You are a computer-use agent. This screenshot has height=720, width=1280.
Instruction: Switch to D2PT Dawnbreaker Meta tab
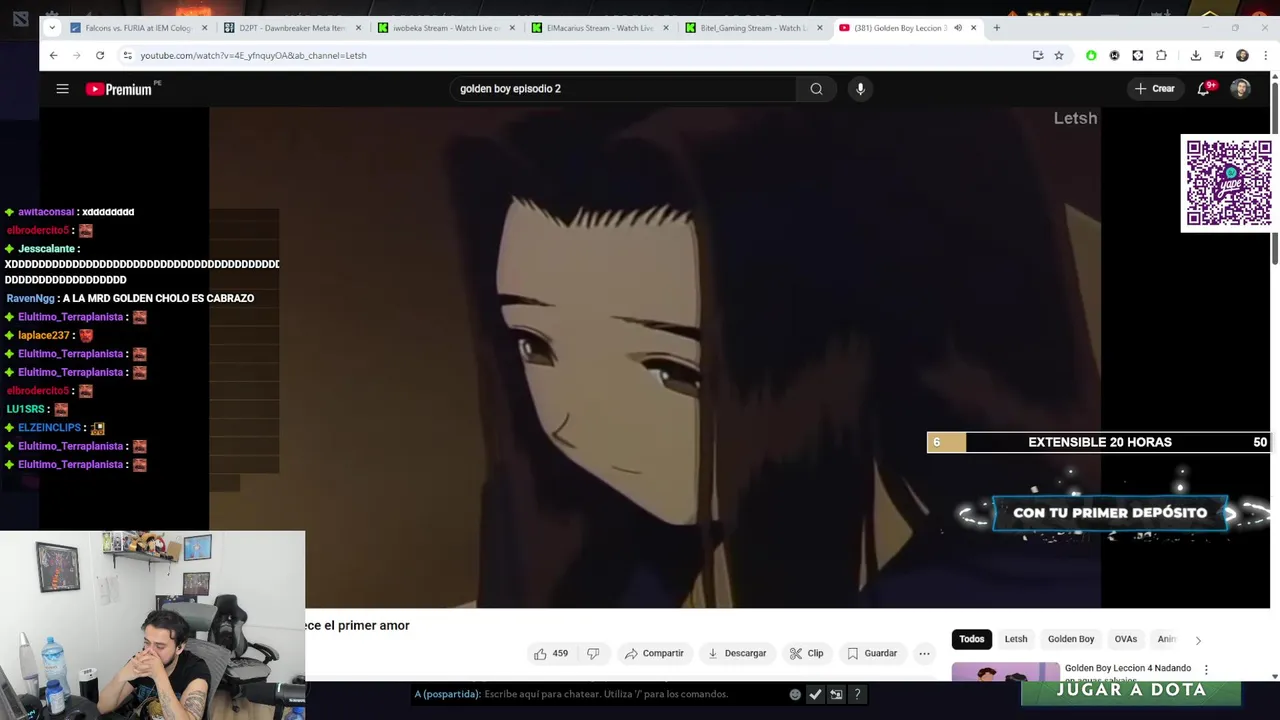pos(292,28)
